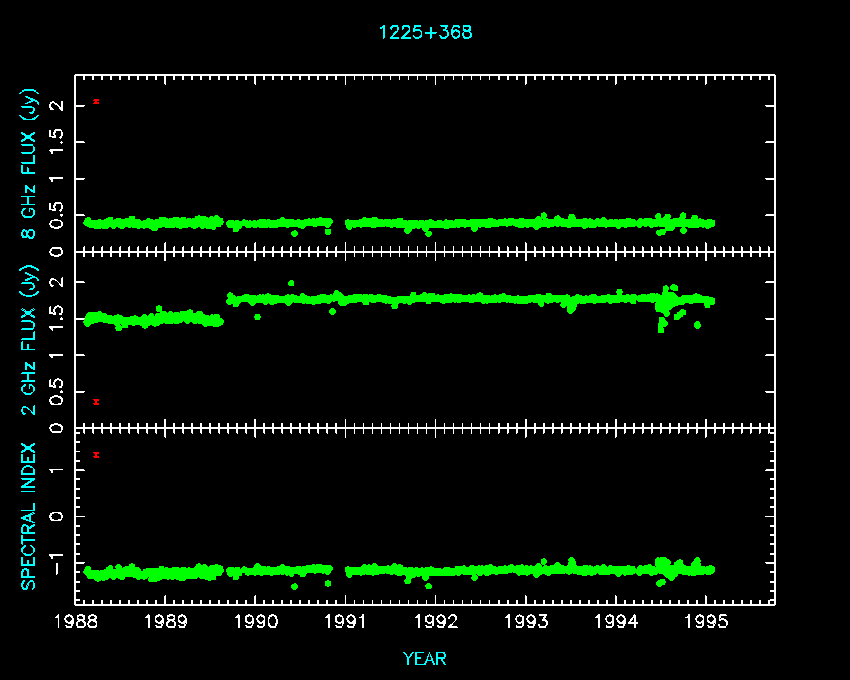Click the 2 GHz point near 1.5 Jy at start of 1990
Image resolution: width=850 pixels, height=680 pixels.
coord(258,316)
